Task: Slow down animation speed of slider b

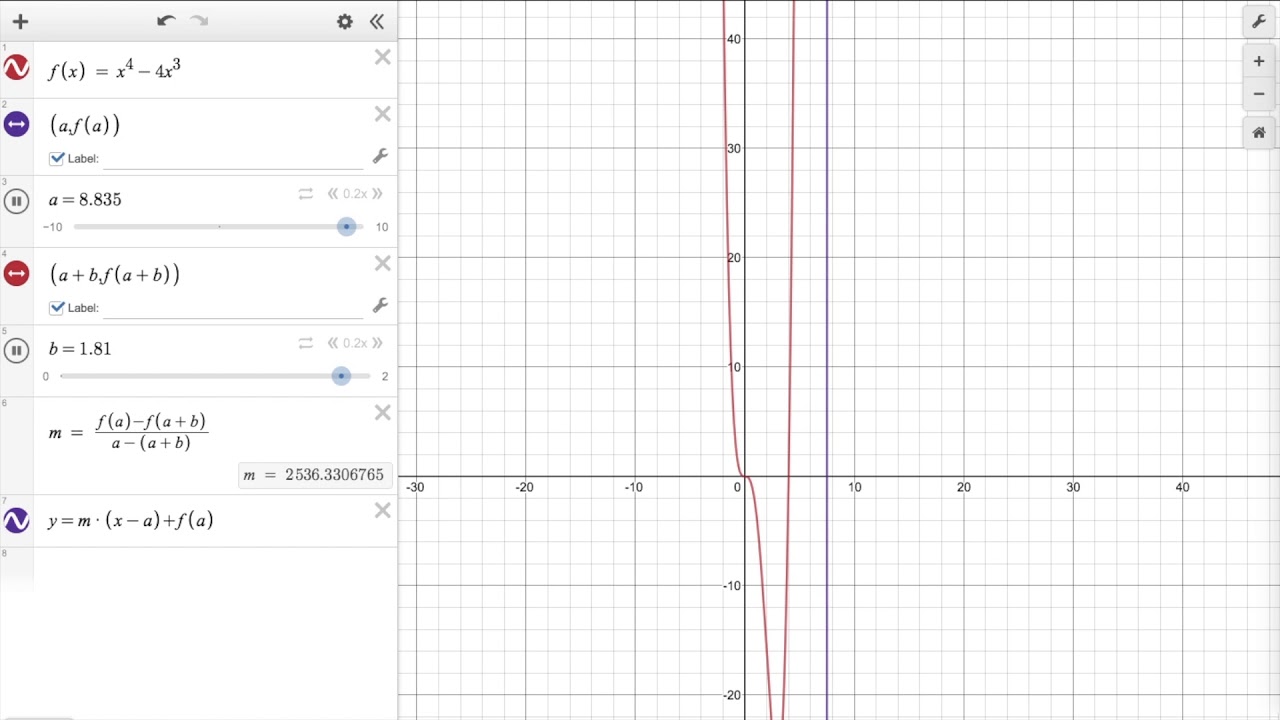Action: [x=333, y=343]
